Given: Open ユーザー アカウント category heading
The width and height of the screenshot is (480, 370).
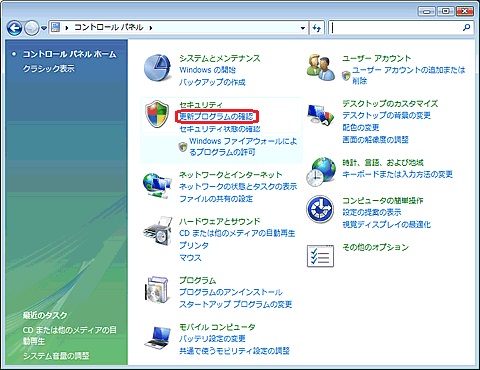Looking at the screenshot, I should (x=376, y=58).
